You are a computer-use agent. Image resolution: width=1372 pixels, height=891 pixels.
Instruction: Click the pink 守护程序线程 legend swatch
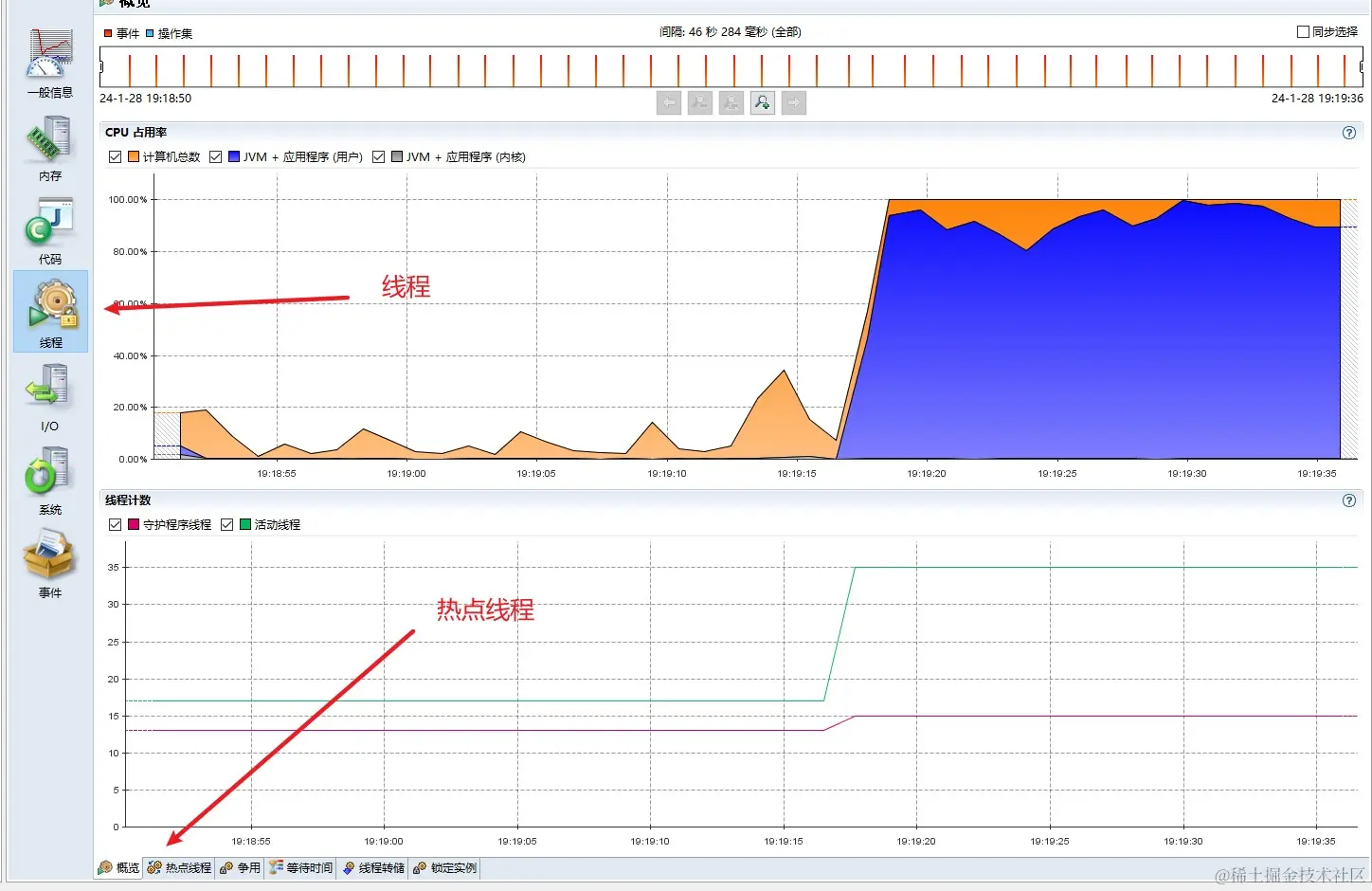[x=134, y=525]
